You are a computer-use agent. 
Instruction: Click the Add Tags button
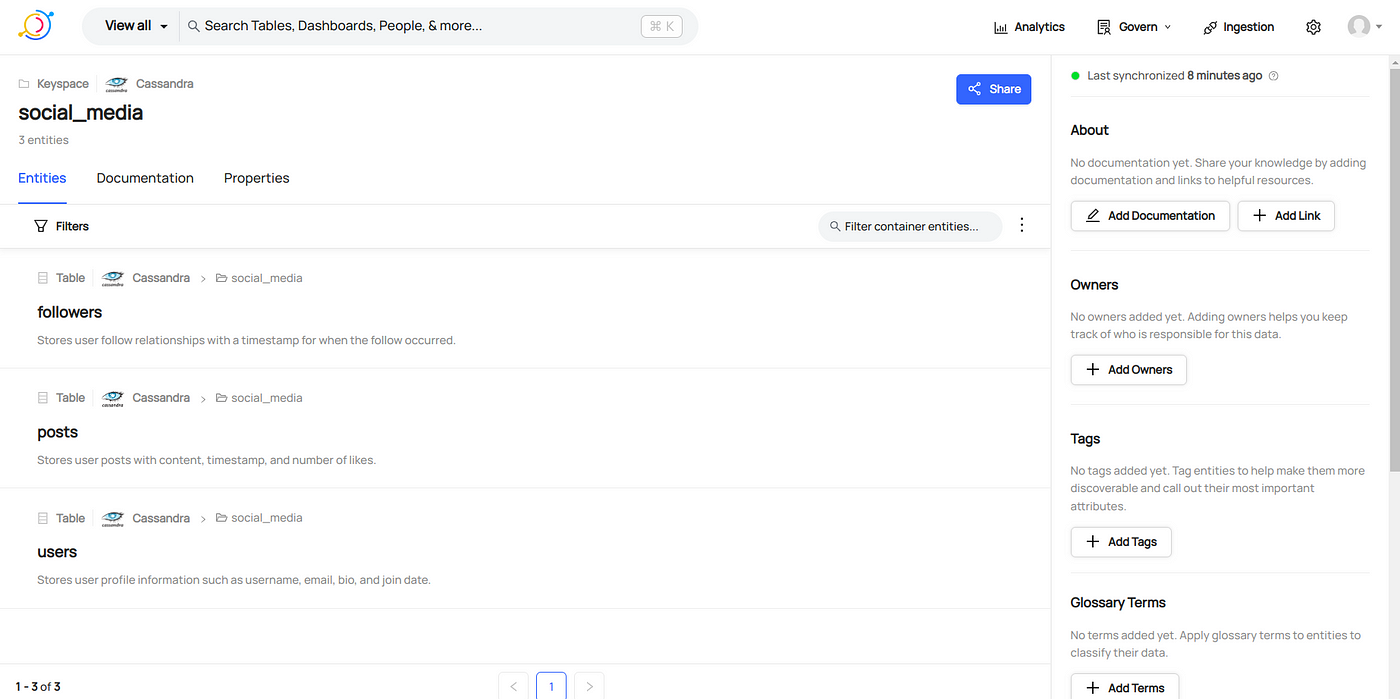1121,542
